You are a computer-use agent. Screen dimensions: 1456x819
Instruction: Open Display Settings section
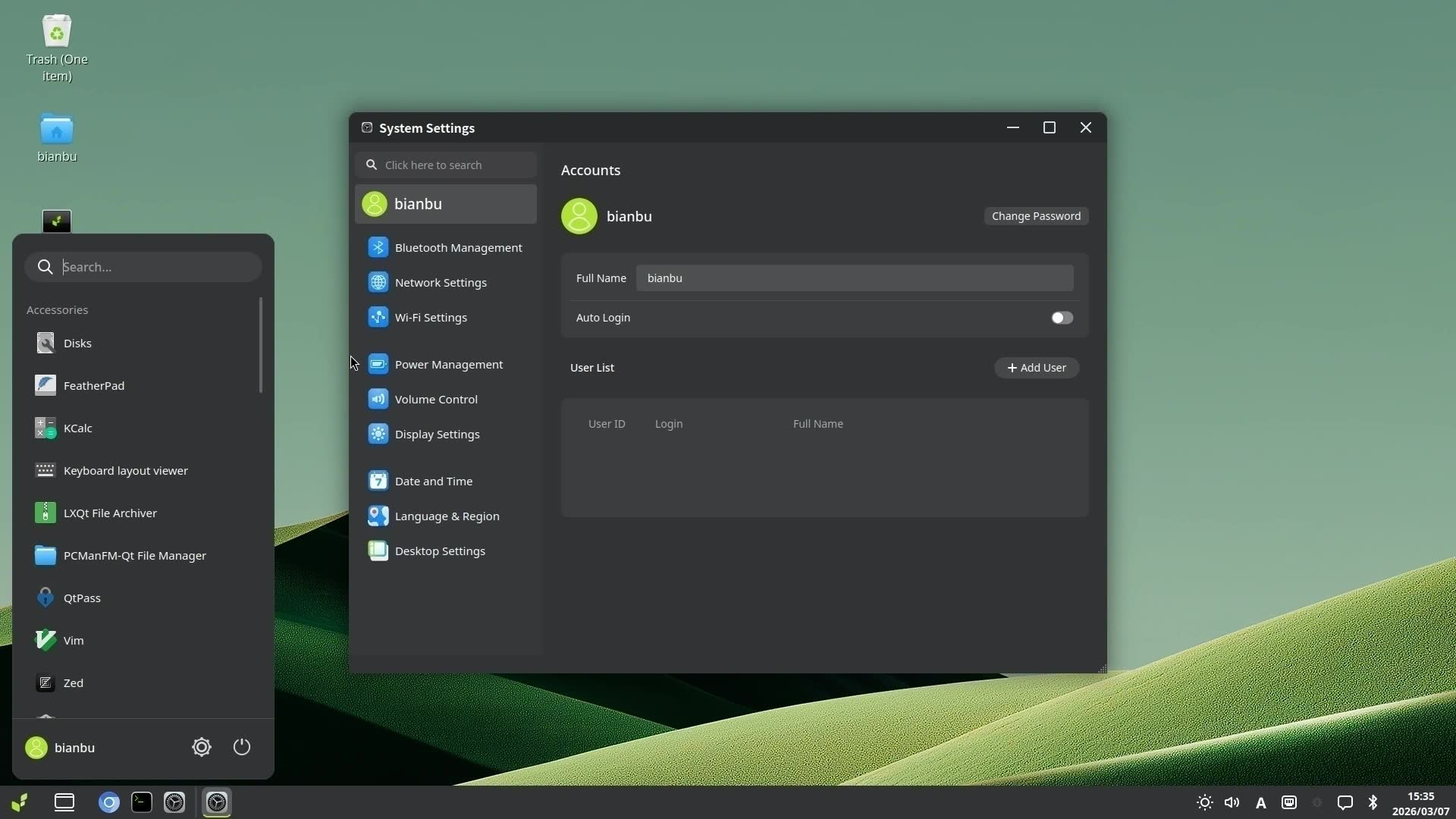445,434
